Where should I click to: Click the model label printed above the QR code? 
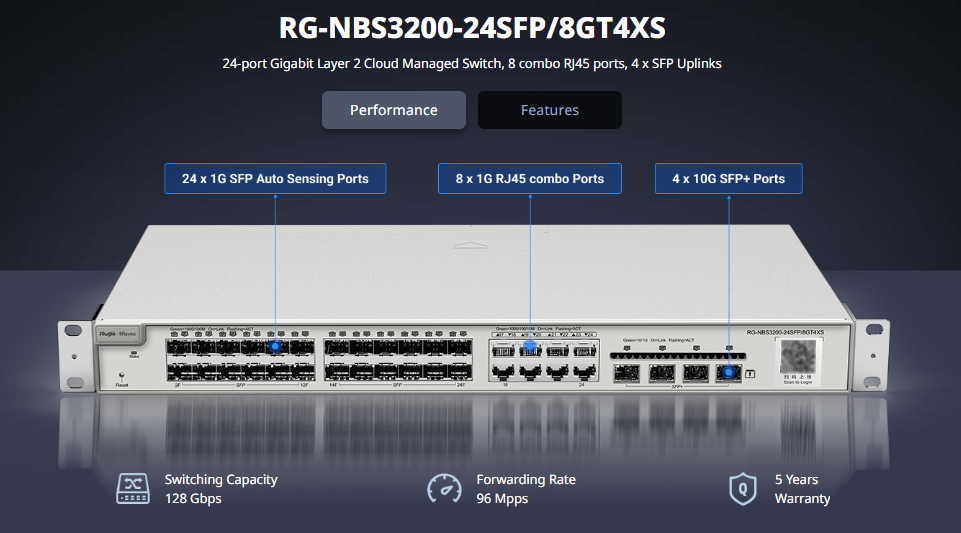pyautogui.click(x=785, y=332)
